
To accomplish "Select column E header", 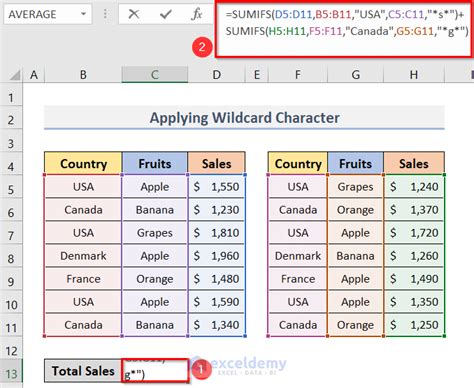I will click(x=257, y=75).
